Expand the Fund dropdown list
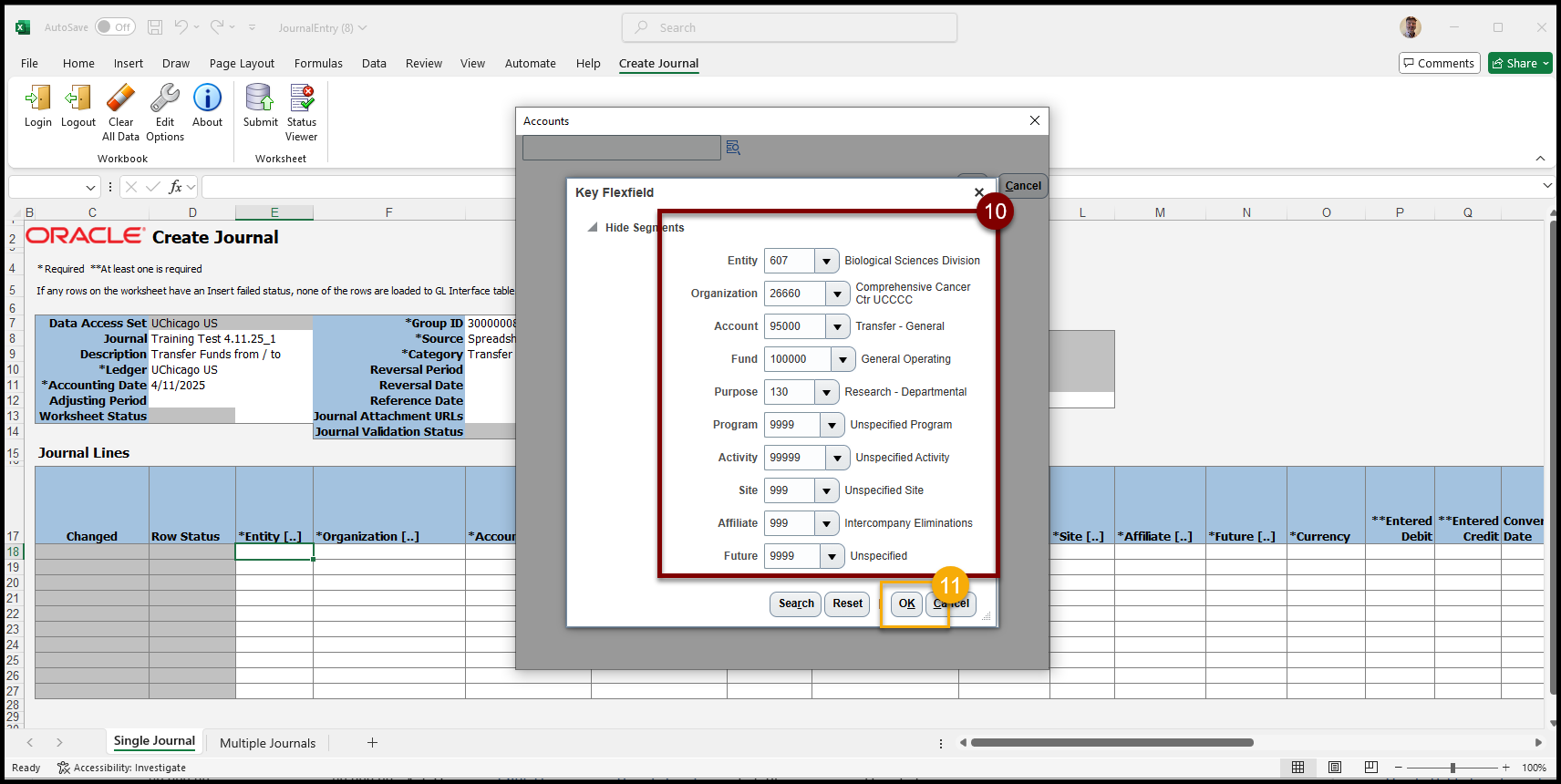The image size is (1561, 784). pyautogui.click(x=843, y=359)
